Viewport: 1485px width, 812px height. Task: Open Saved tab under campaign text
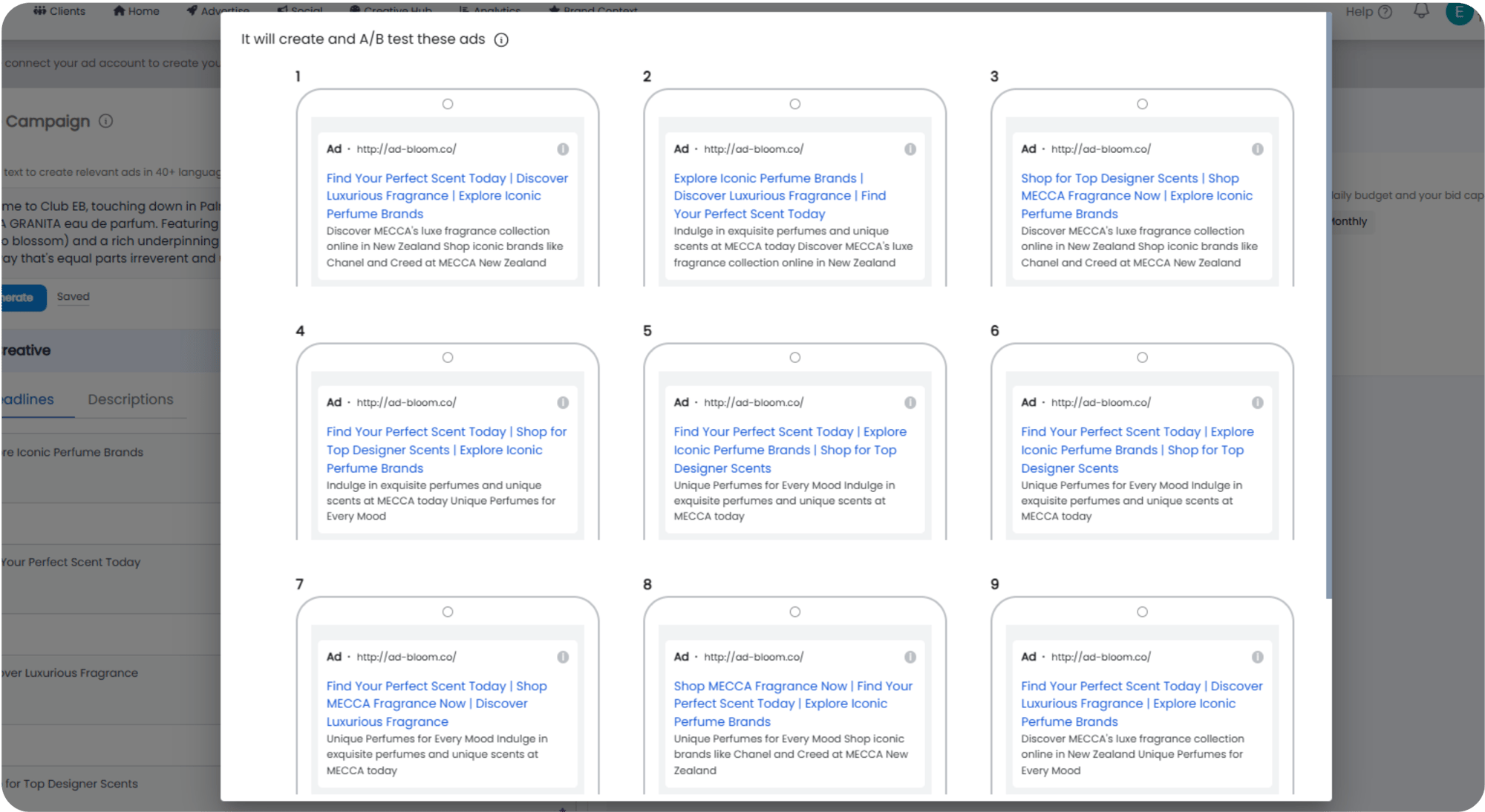[73, 297]
